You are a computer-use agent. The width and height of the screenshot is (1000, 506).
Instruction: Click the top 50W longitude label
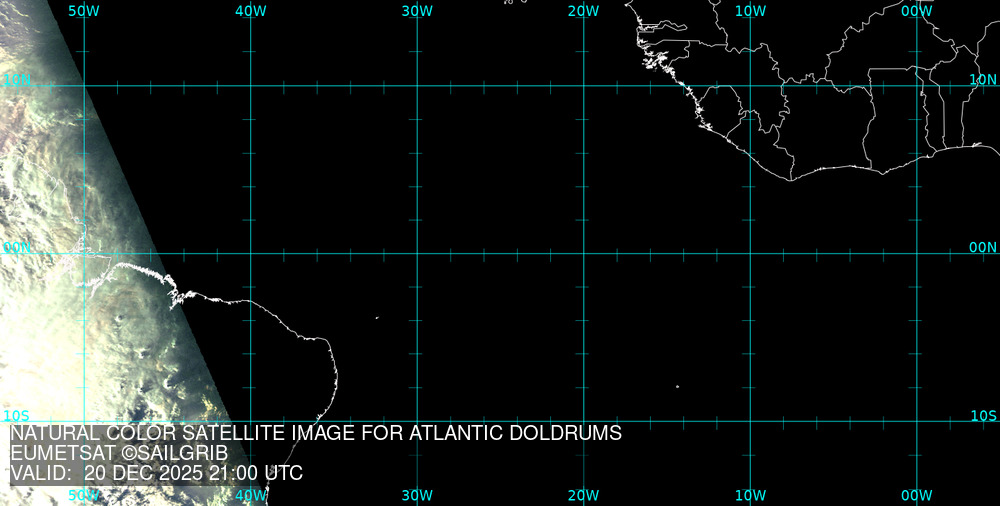pyautogui.click(x=84, y=10)
